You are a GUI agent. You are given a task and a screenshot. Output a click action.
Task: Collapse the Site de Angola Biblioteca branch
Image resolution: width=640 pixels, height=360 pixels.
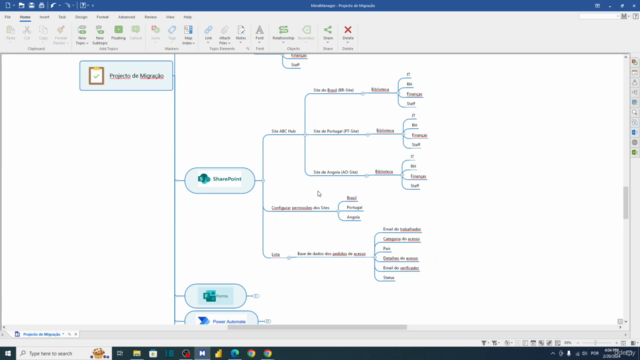click(x=367, y=176)
